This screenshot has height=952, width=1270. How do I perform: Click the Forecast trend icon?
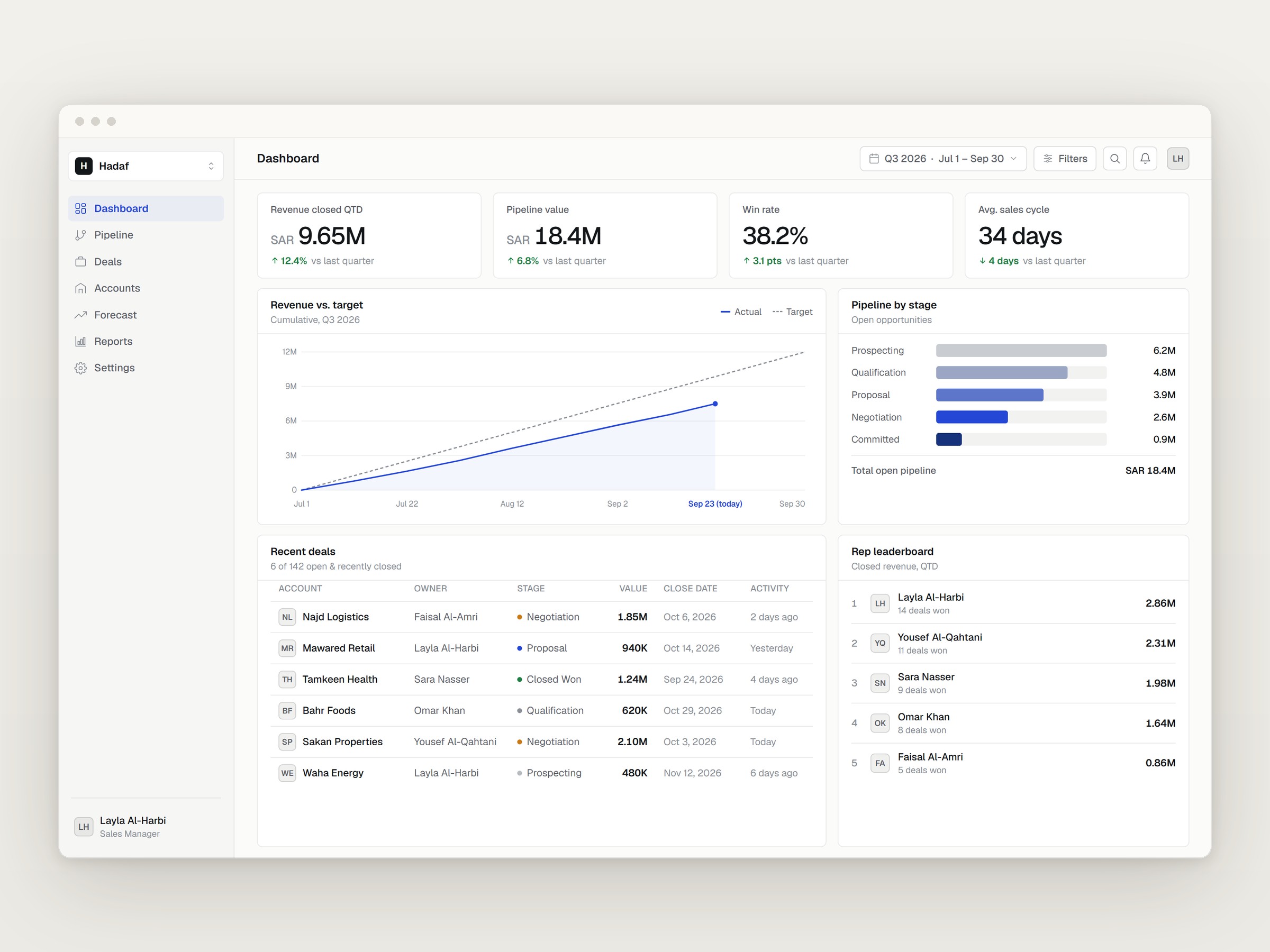(81, 315)
